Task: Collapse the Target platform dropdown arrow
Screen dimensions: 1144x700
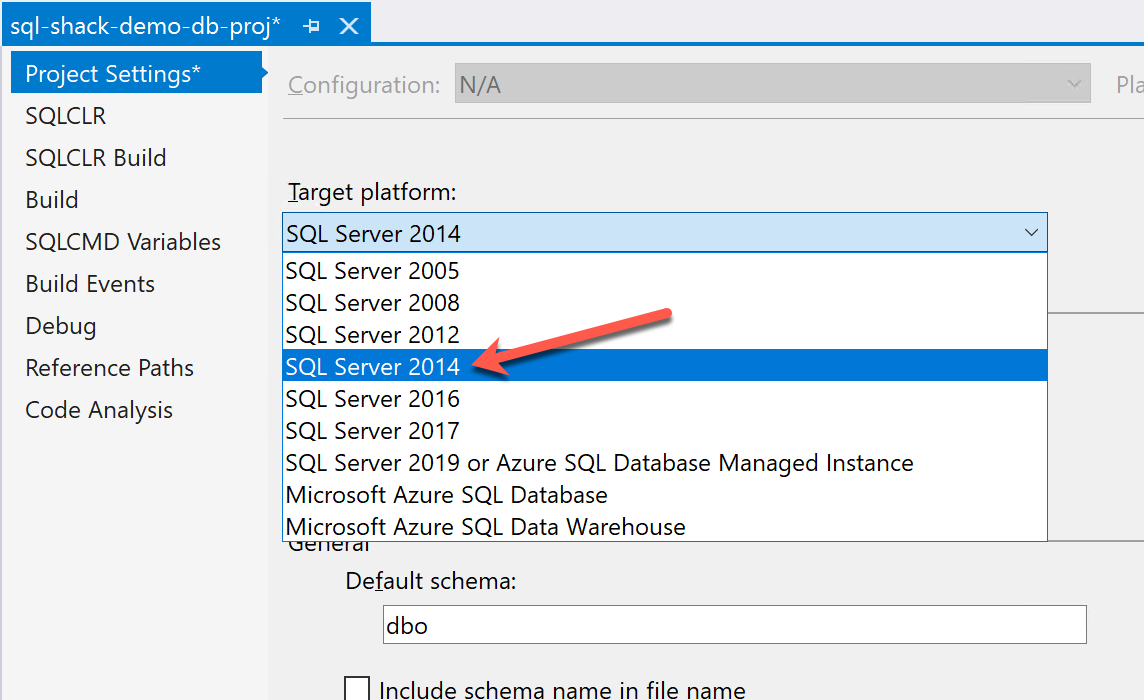Action: [1031, 233]
